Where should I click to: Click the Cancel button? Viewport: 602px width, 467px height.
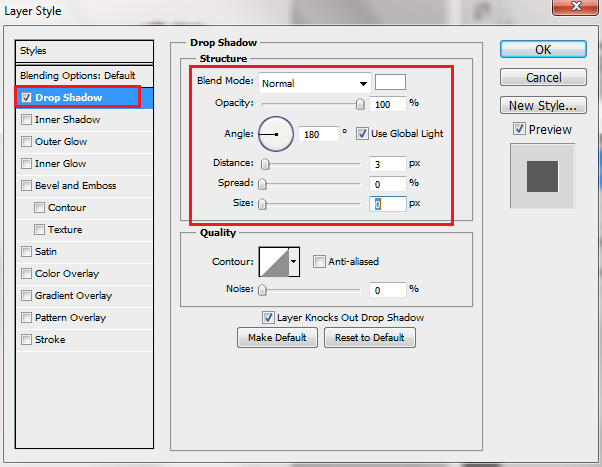tap(543, 77)
